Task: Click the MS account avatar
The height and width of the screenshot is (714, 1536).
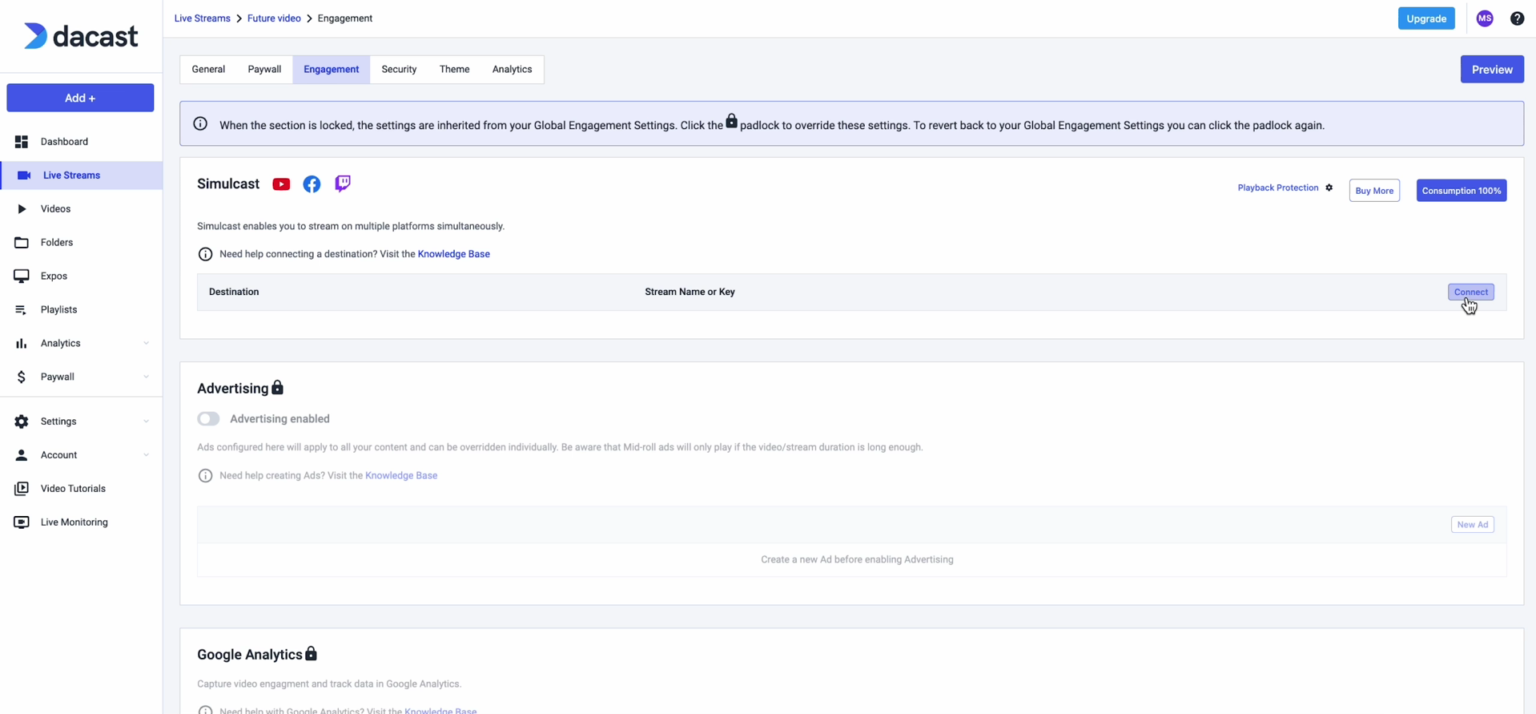Action: tap(1484, 18)
